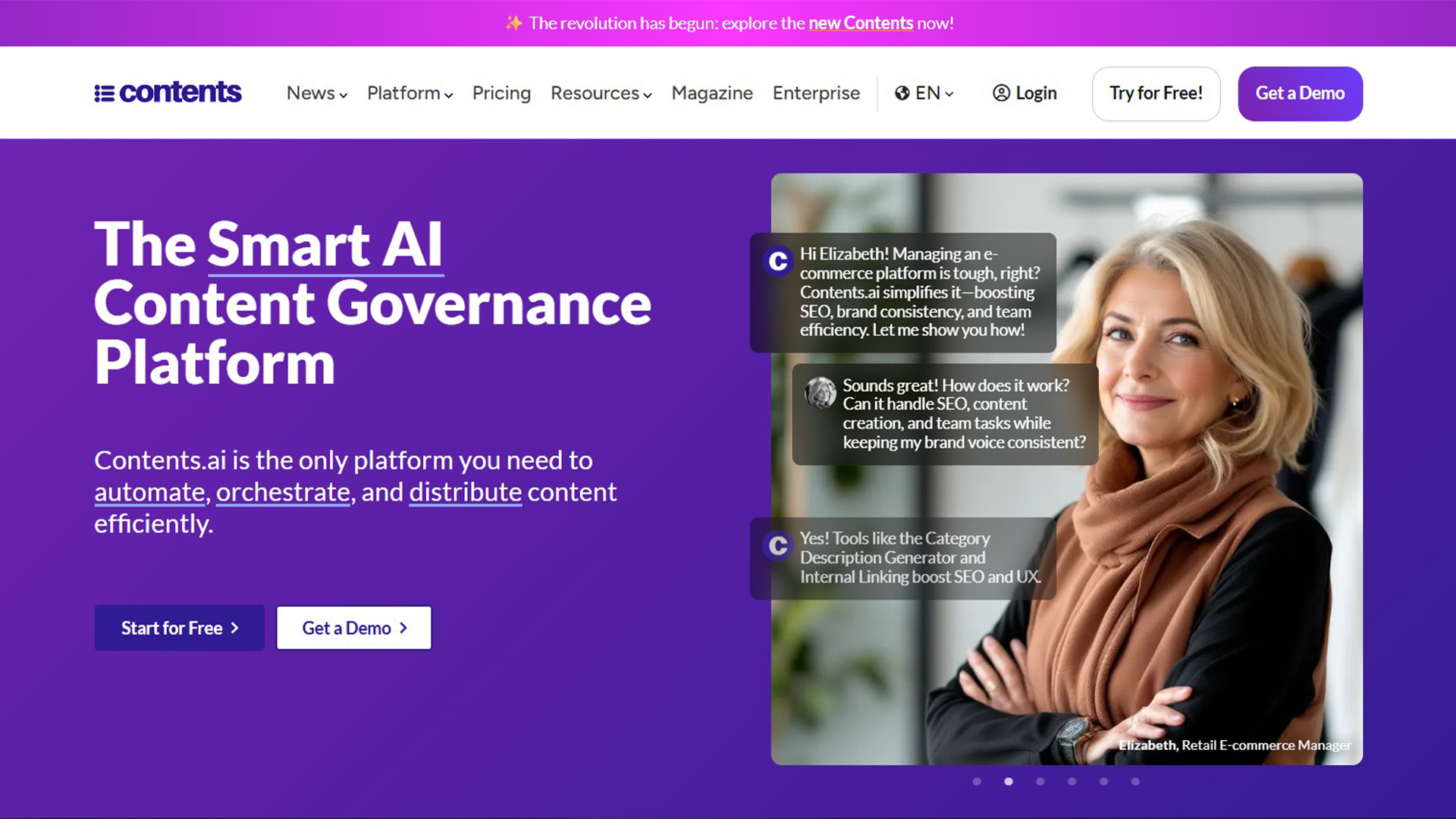Viewport: 1456px width, 819px height.
Task: Click the 'Yes! Tools like the Category' bubble
Action: coord(903,558)
